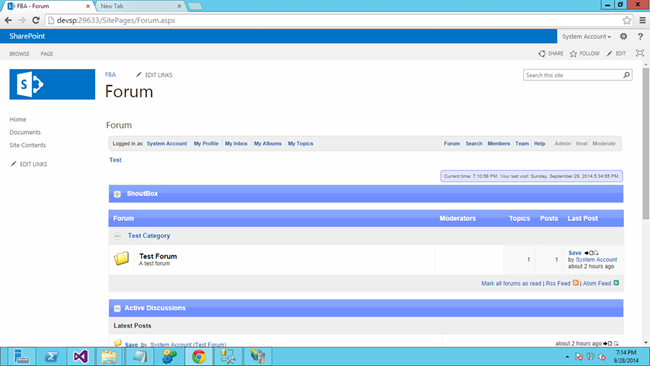Open Chrome menu hamburger icon
650x366 pixels.
(x=642, y=20)
